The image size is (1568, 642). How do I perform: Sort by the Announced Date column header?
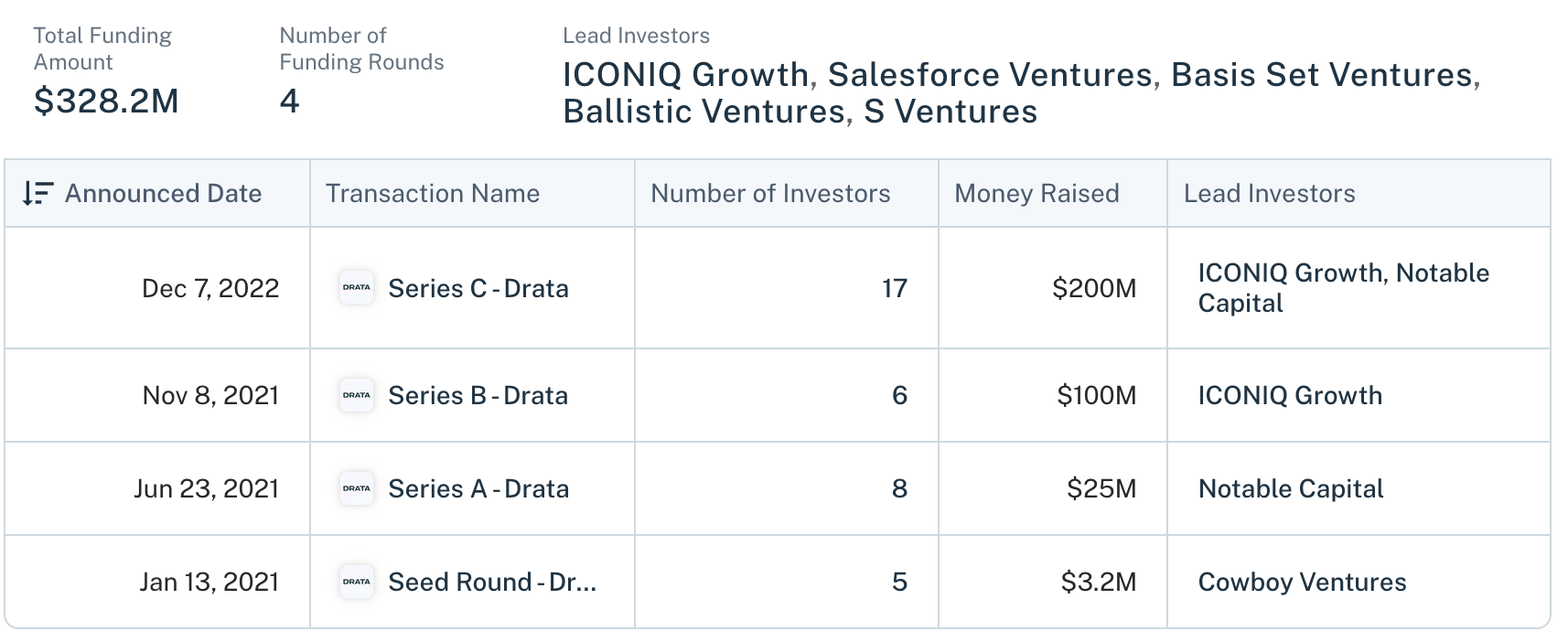[x=163, y=194]
